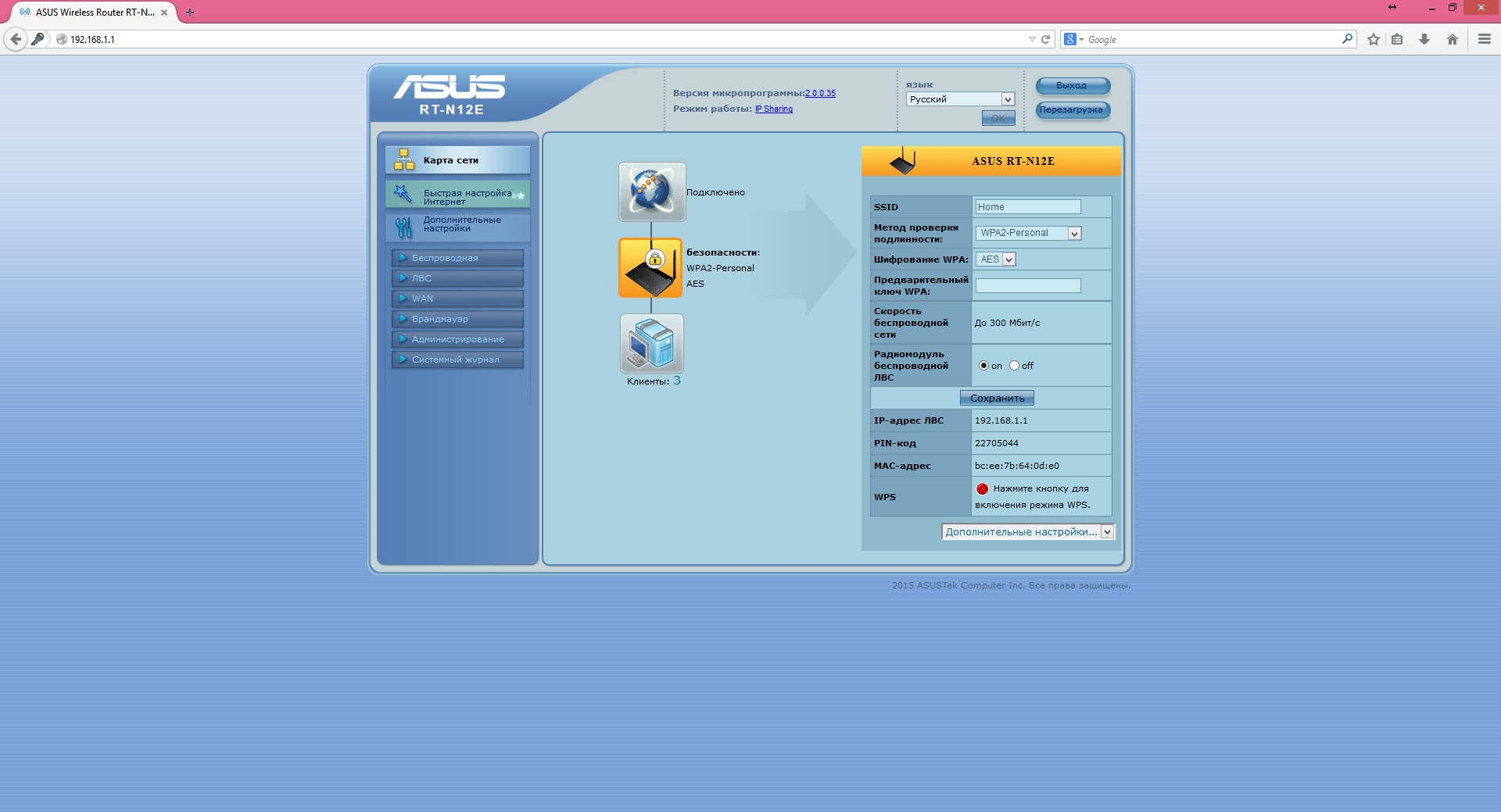This screenshot has width=1501, height=812.
Task: Click the WPA pre-shared key field
Action: [x=1028, y=286]
